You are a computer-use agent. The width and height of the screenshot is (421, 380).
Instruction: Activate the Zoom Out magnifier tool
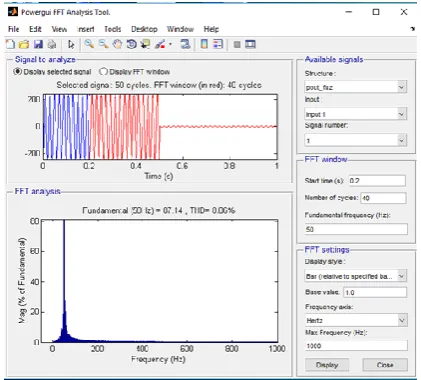(103, 44)
